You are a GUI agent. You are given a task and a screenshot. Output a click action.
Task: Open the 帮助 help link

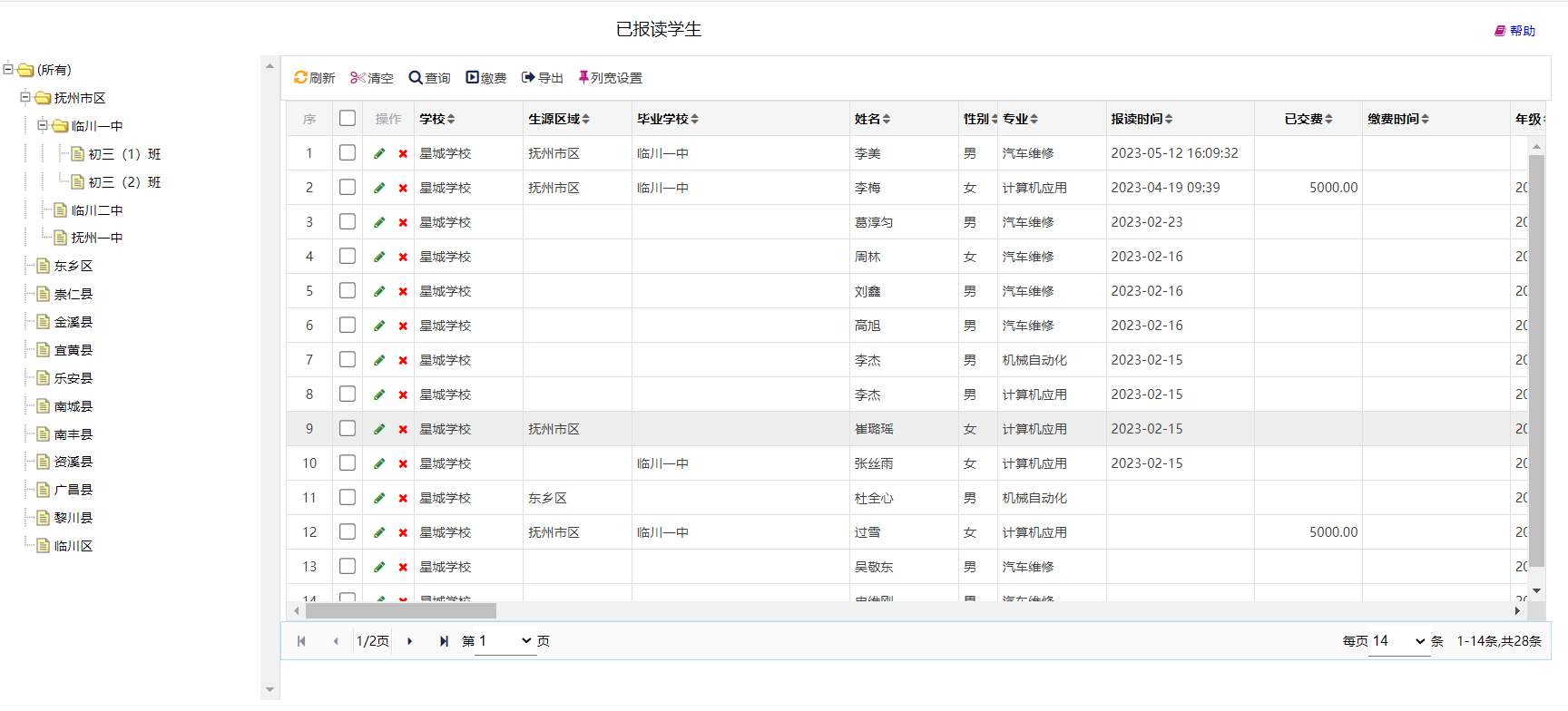tap(1515, 31)
